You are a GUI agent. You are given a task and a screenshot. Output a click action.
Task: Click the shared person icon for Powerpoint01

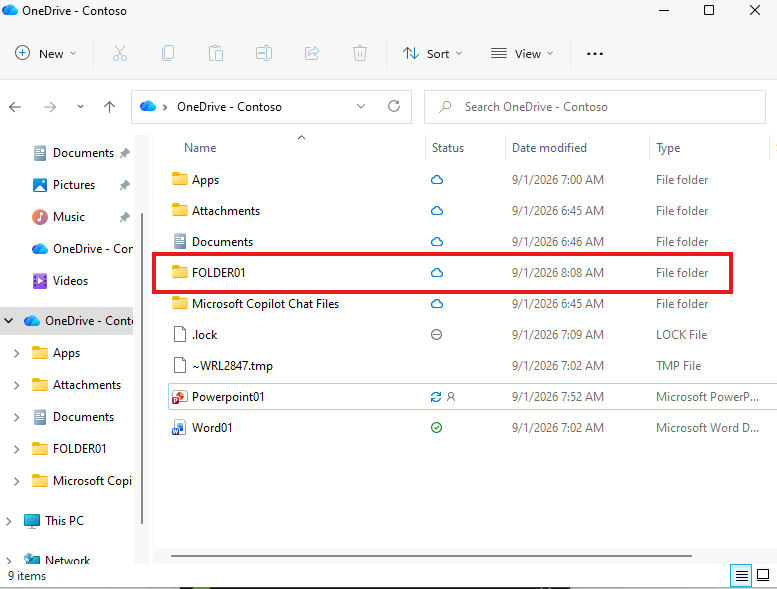tap(451, 397)
